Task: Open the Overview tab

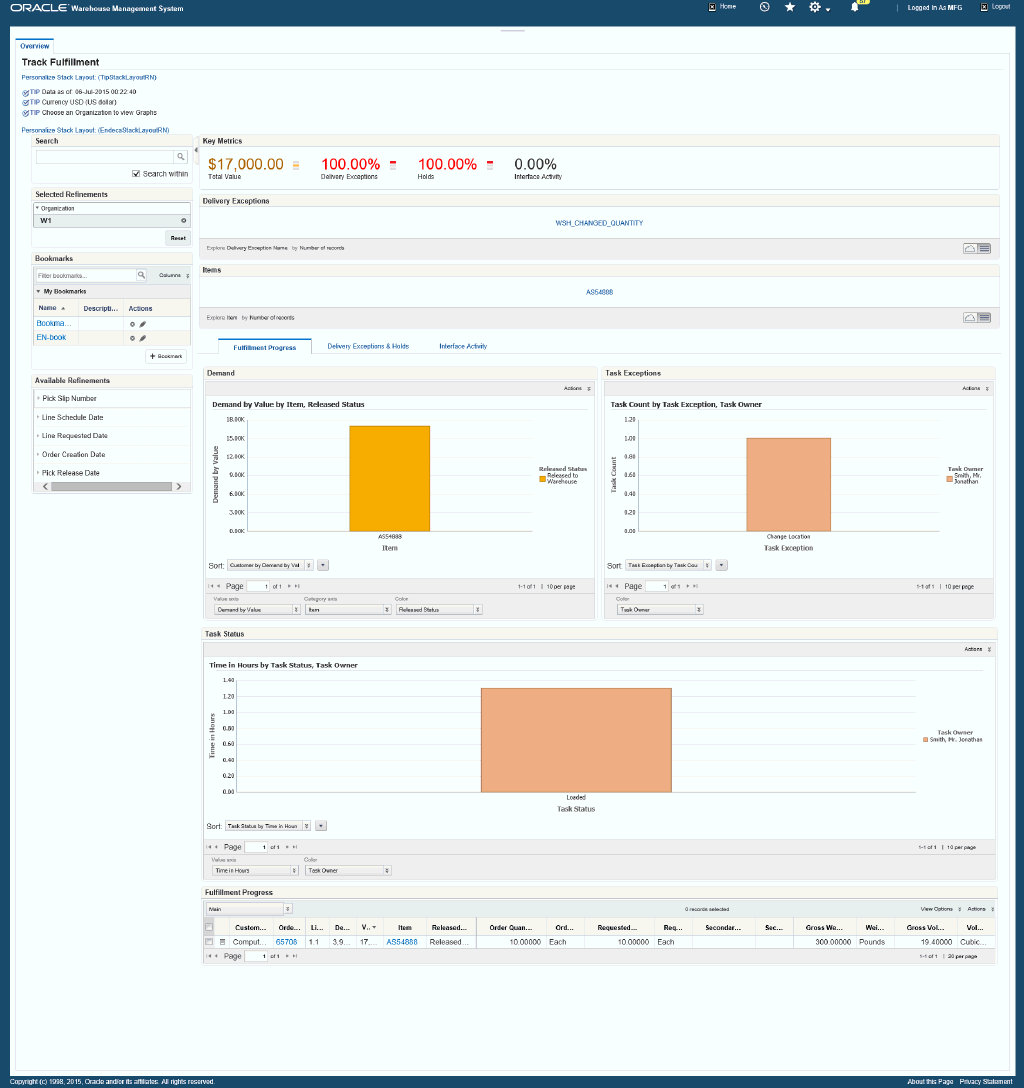Action: [x=35, y=46]
